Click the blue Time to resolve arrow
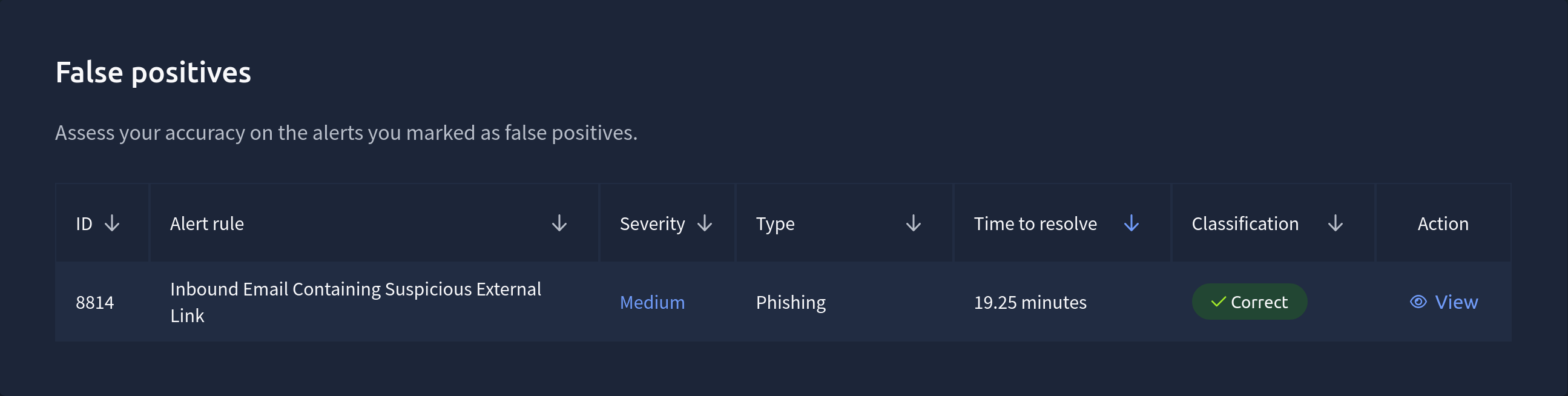 (x=1131, y=223)
